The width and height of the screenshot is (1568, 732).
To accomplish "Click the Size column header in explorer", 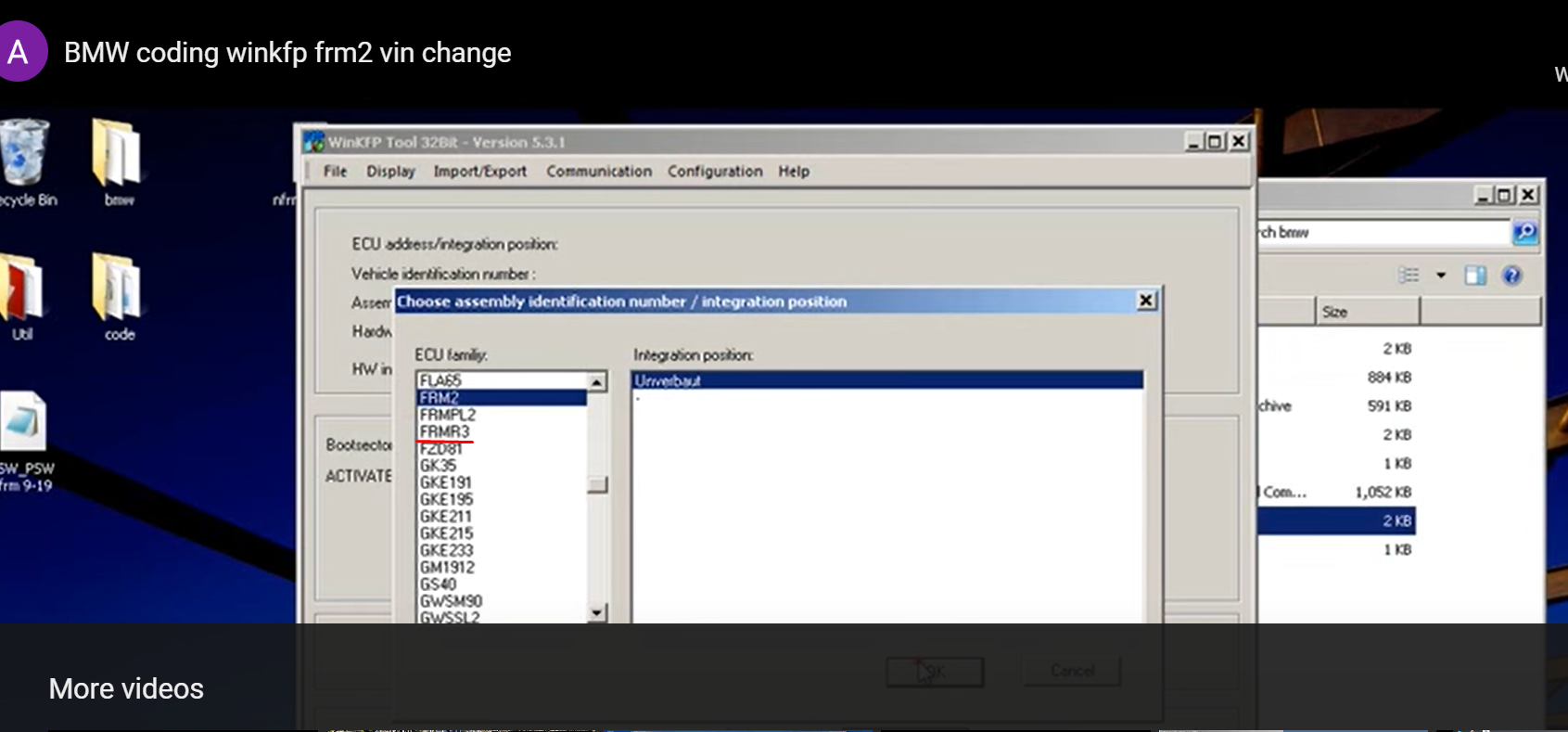I will (x=1368, y=312).
